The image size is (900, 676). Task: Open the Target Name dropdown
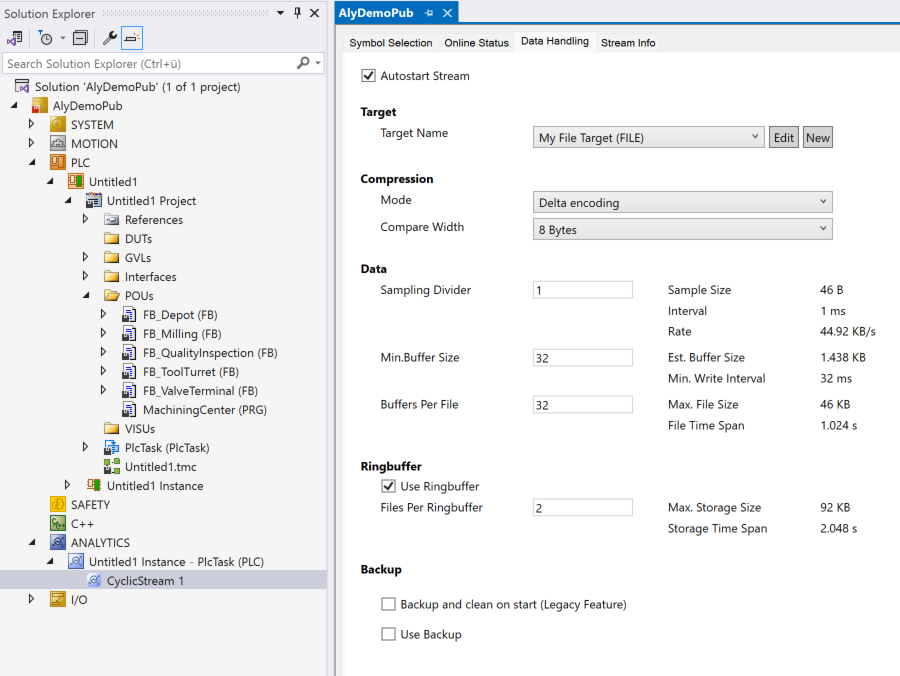pos(649,138)
